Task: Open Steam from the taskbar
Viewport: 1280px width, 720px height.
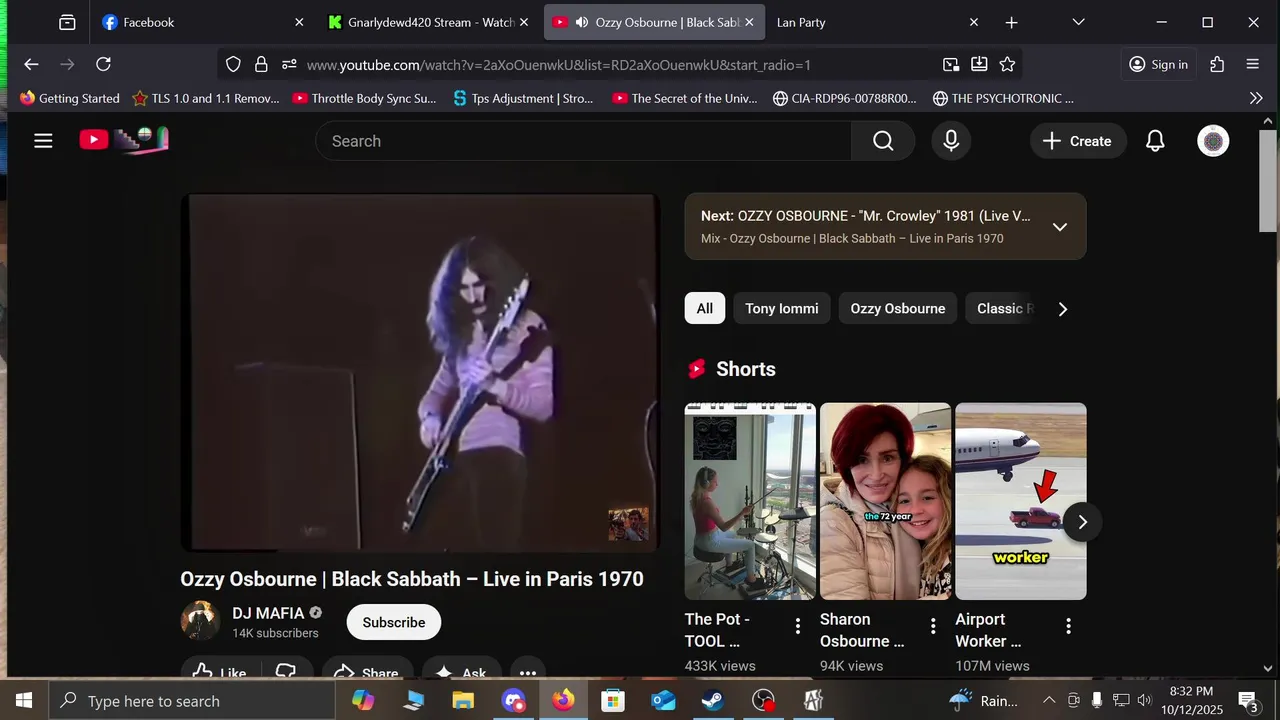Action: point(713,701)
